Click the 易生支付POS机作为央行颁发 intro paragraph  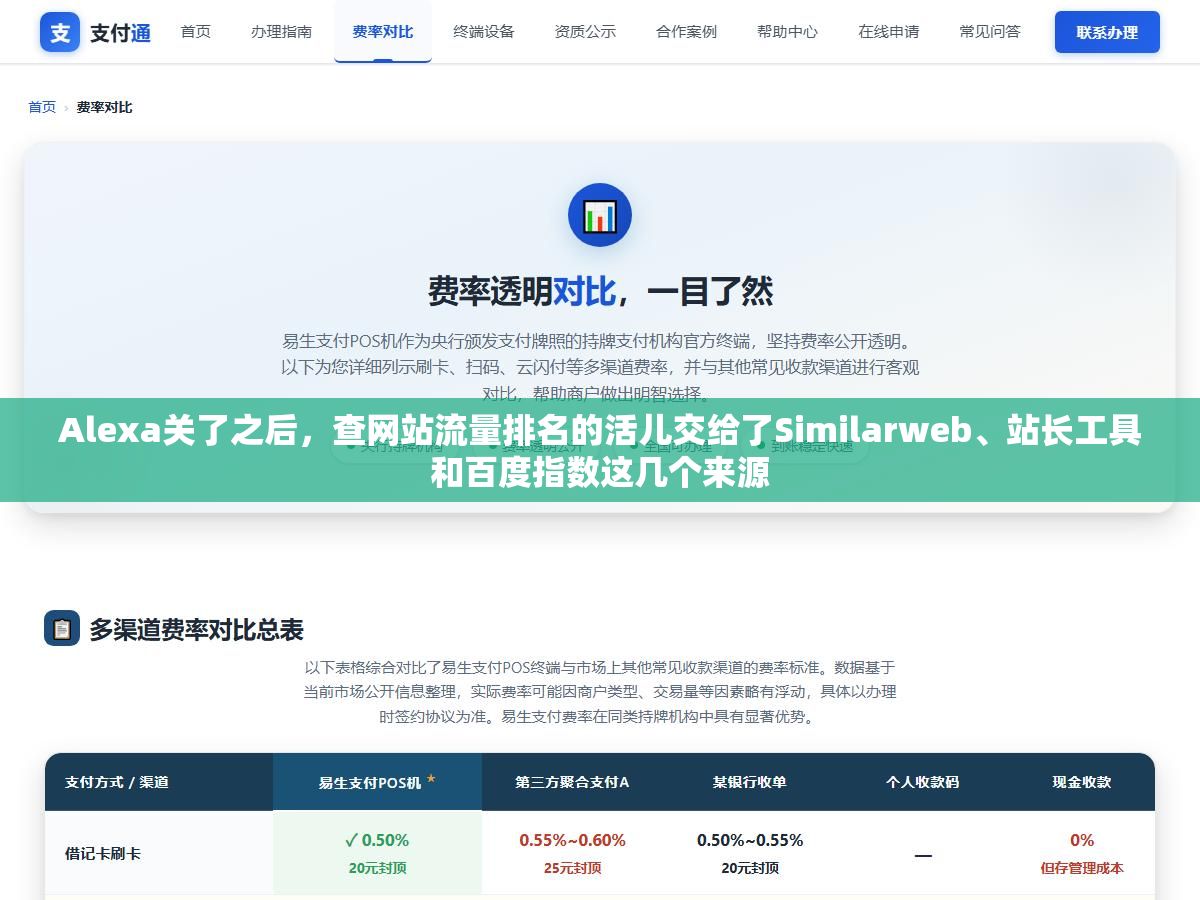[x=600, y=367]
